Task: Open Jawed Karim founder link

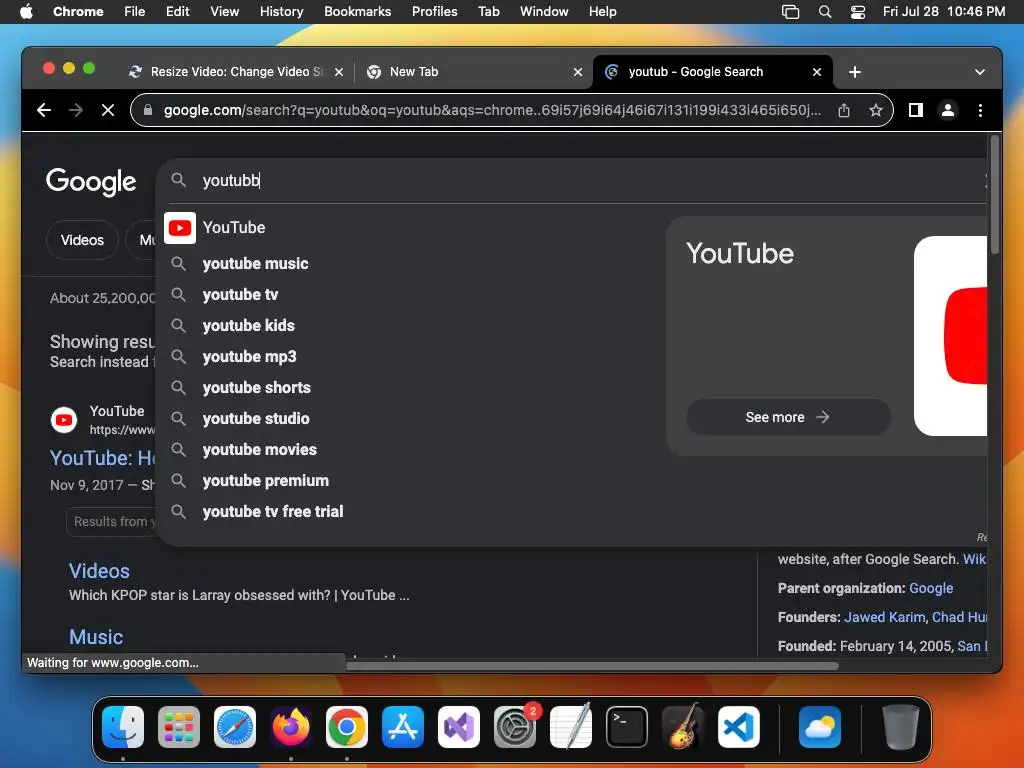Action: click(x=884, y=617)
